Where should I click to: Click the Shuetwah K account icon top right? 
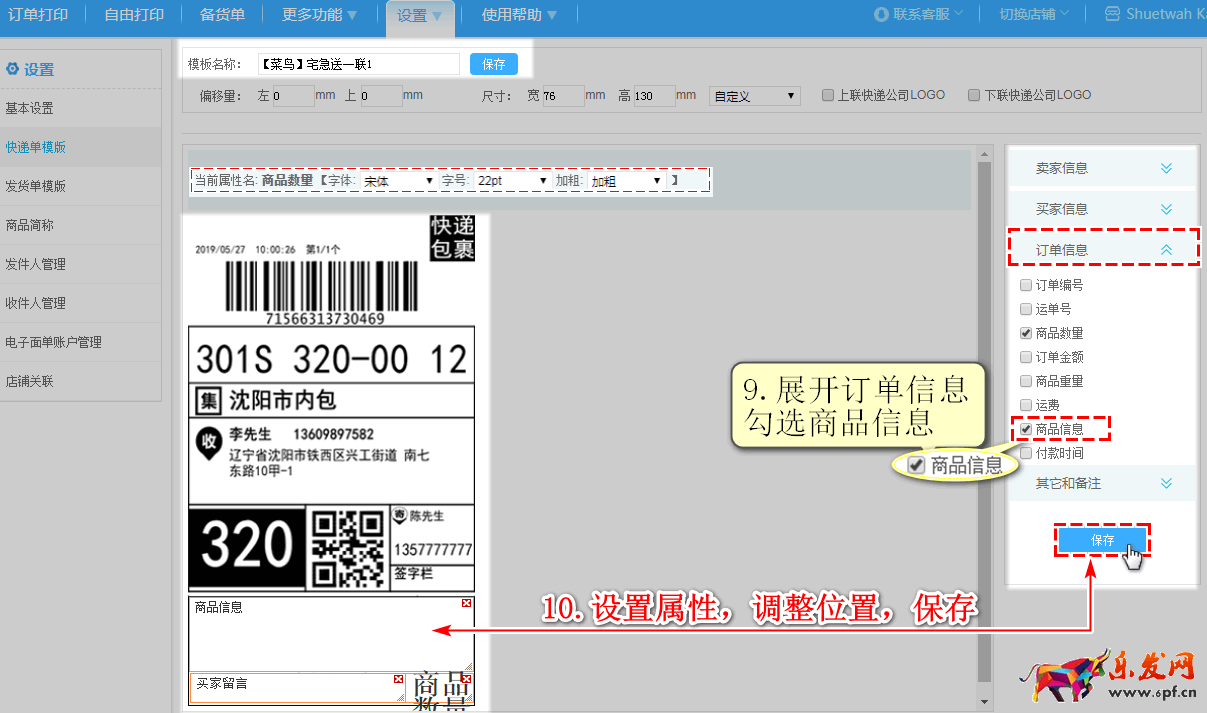pos(1113,14)
